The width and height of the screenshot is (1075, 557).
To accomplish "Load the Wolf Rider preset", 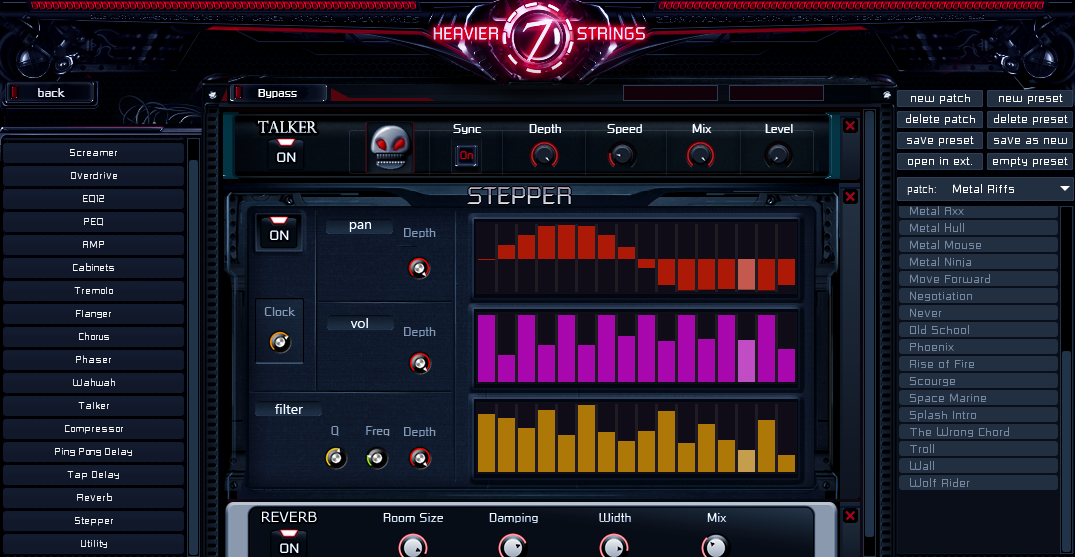I will [x=978, y=483].
